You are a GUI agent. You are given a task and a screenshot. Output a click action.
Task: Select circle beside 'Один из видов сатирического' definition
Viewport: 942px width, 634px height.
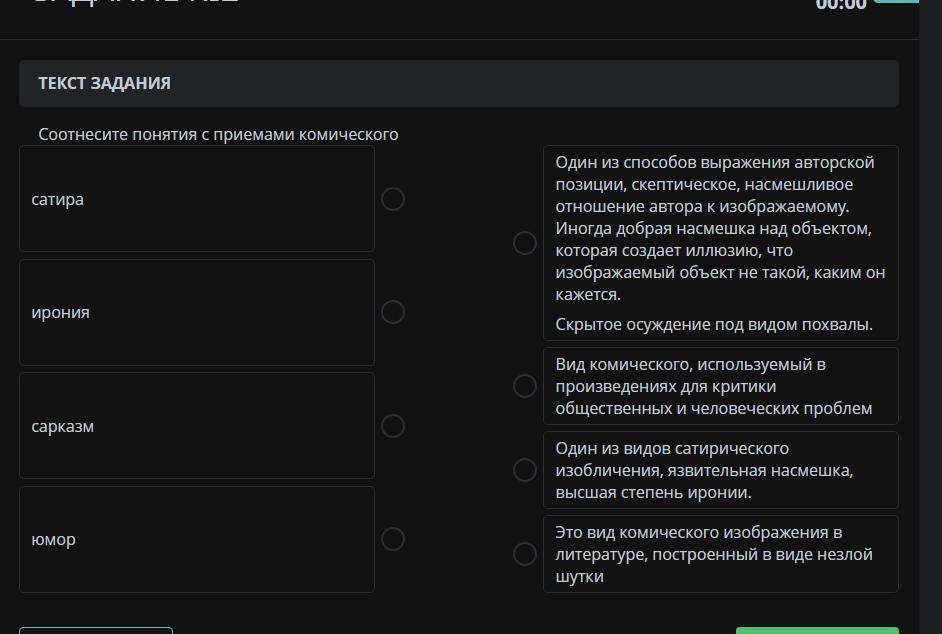click(525, 470)
